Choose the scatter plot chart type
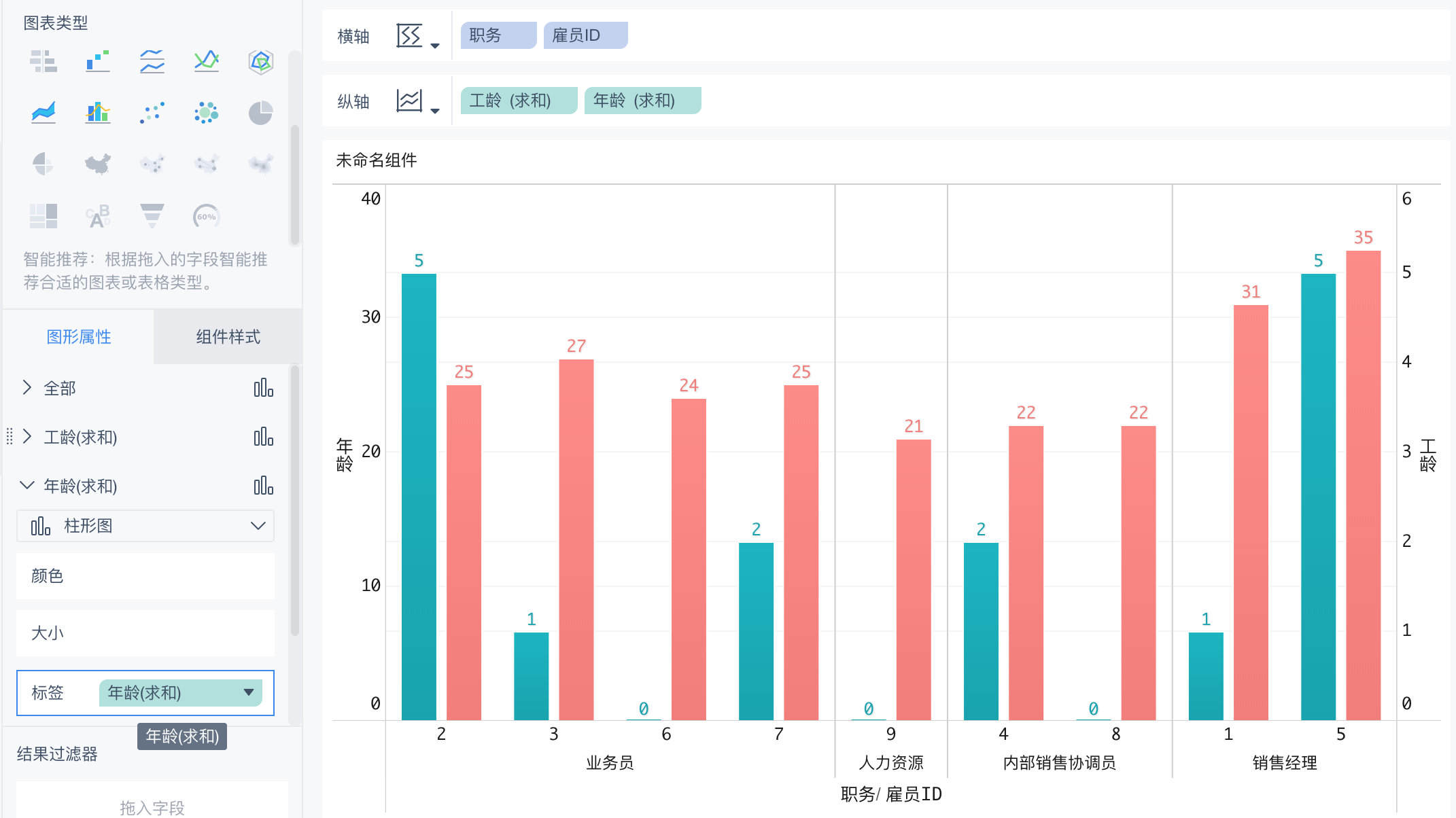 pos(152,112)
